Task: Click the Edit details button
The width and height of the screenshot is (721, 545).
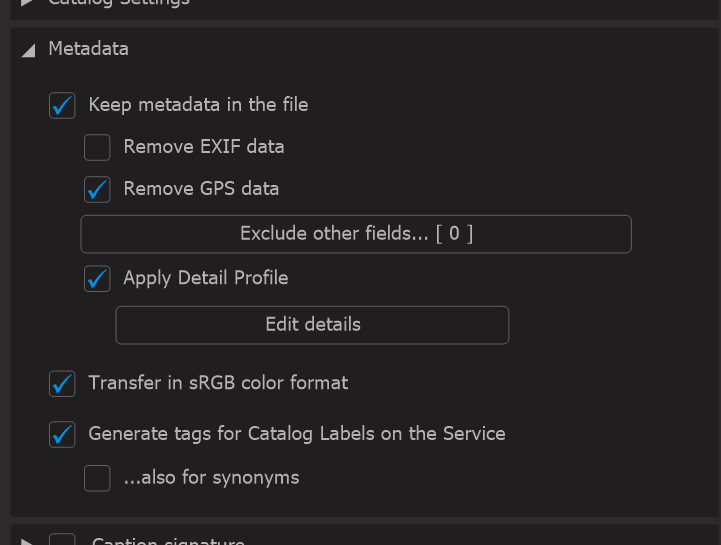Action: point(312,325)
